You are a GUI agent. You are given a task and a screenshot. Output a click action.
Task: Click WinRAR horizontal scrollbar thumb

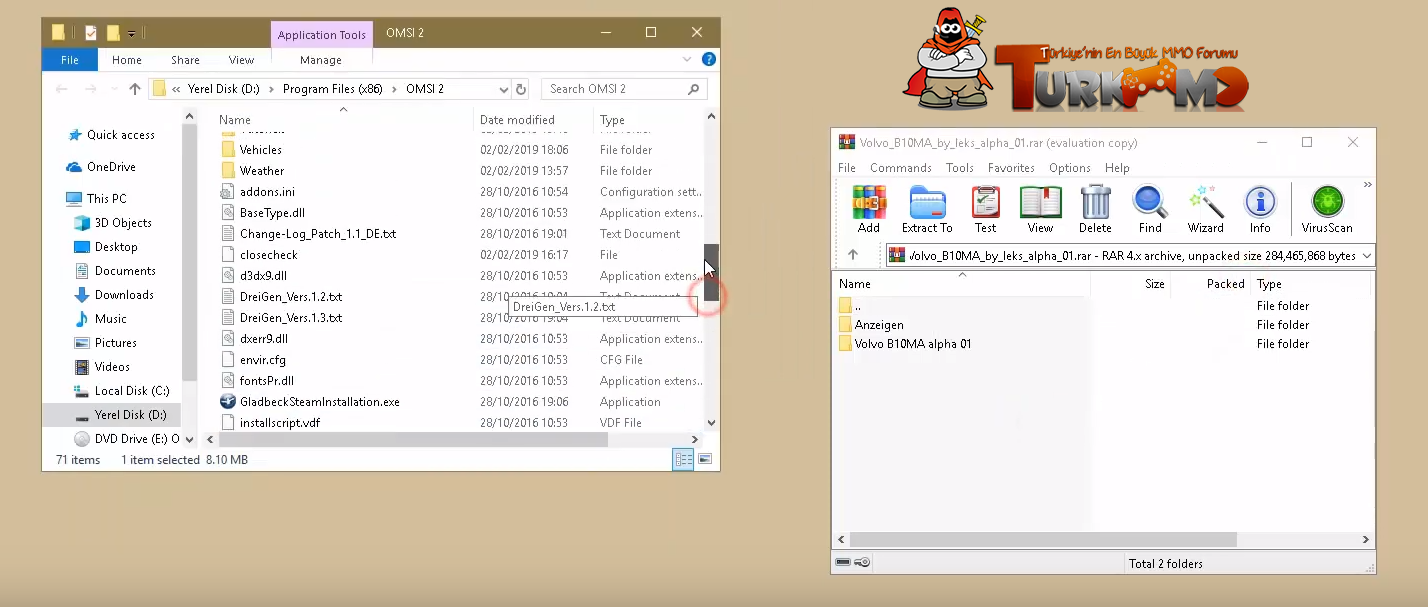(x=1043, y=539)
